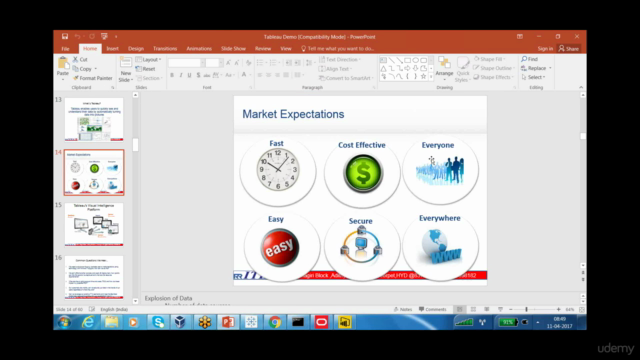
Task: Switch to Normal view icon in status bar
Action: coord(460,309)
